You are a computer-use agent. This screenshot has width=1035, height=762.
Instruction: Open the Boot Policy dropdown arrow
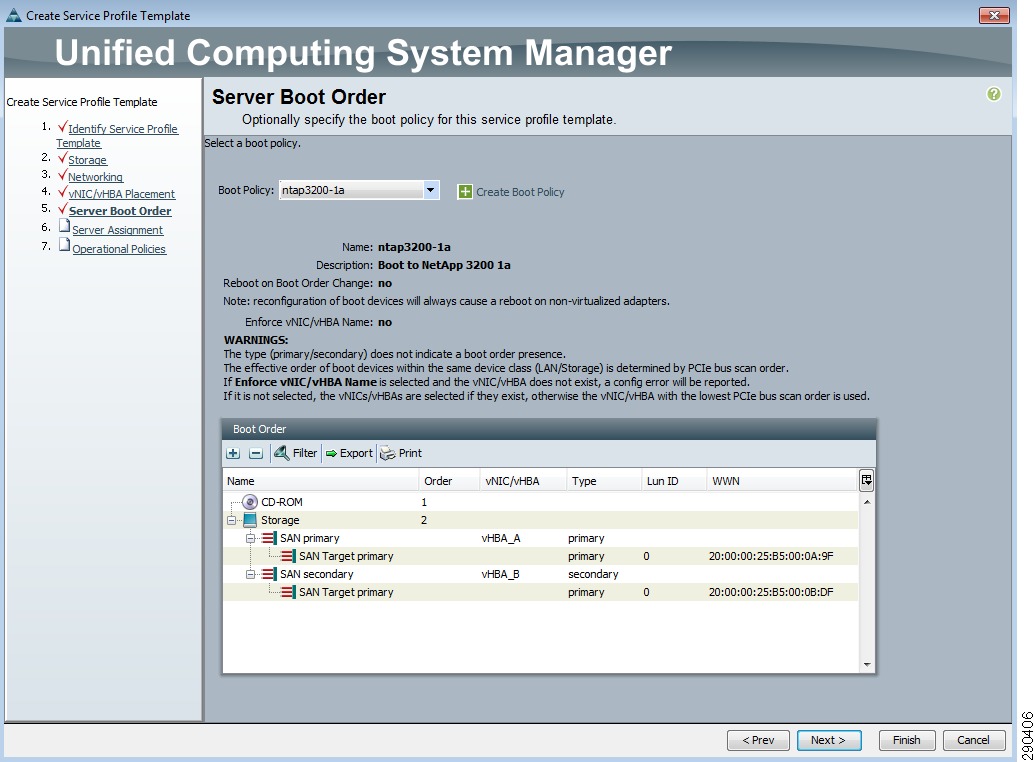pos(430,190)
